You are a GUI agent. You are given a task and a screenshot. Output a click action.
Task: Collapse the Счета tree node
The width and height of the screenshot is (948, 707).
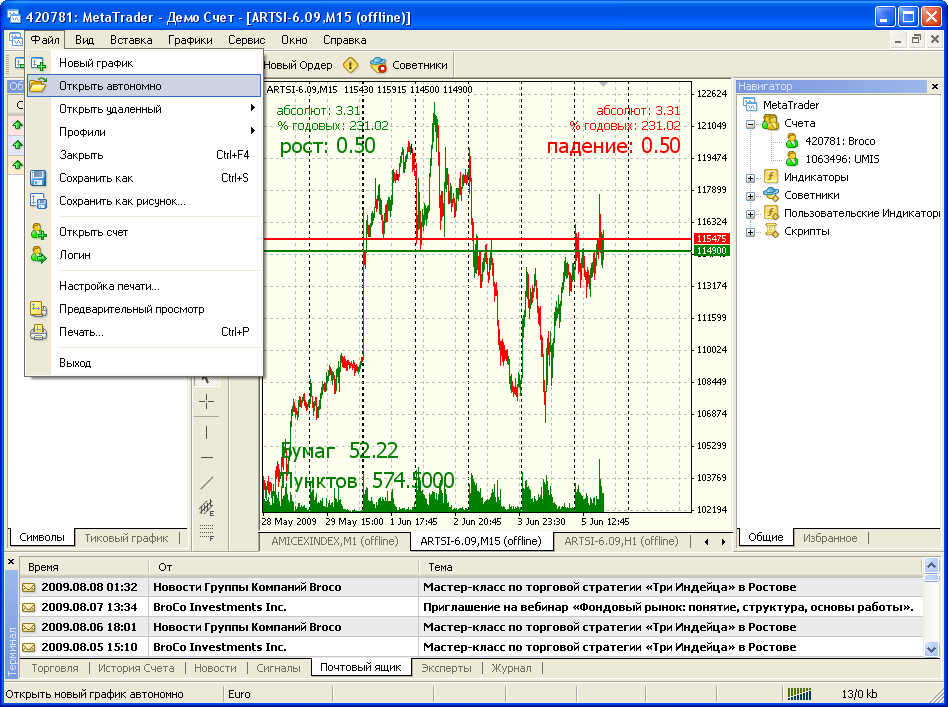(750, 123)
